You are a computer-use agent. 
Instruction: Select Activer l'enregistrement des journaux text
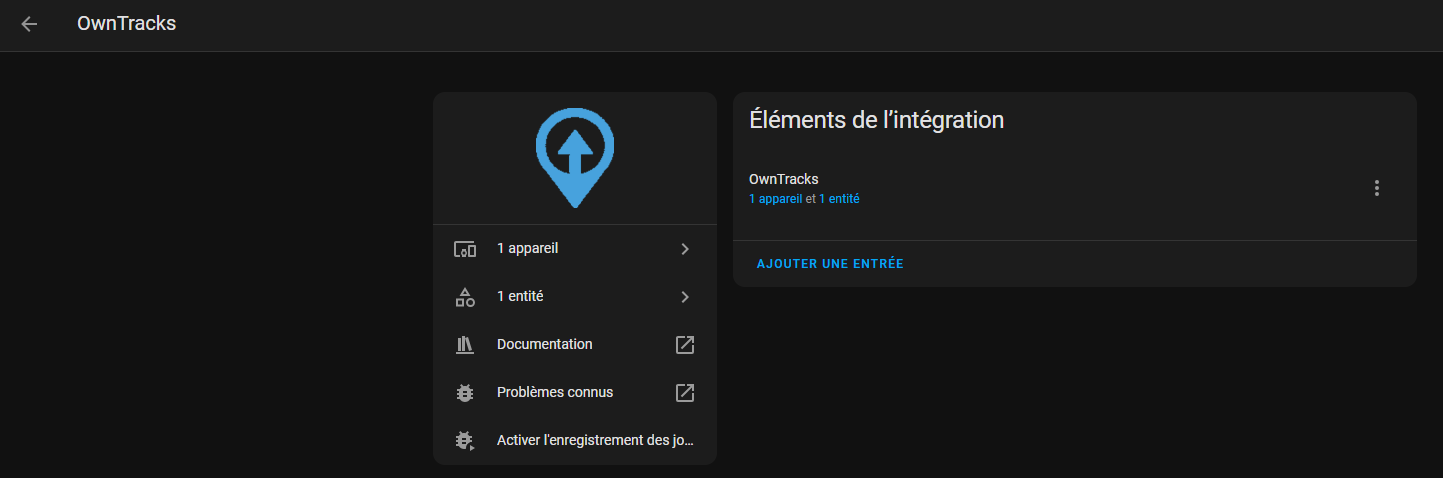coord(594,440)
